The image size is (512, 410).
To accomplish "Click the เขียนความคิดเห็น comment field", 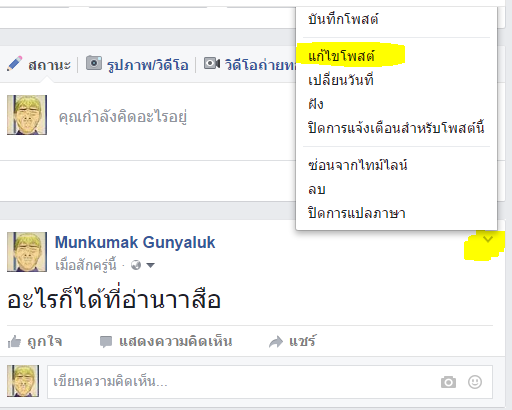I will (270, 382).
